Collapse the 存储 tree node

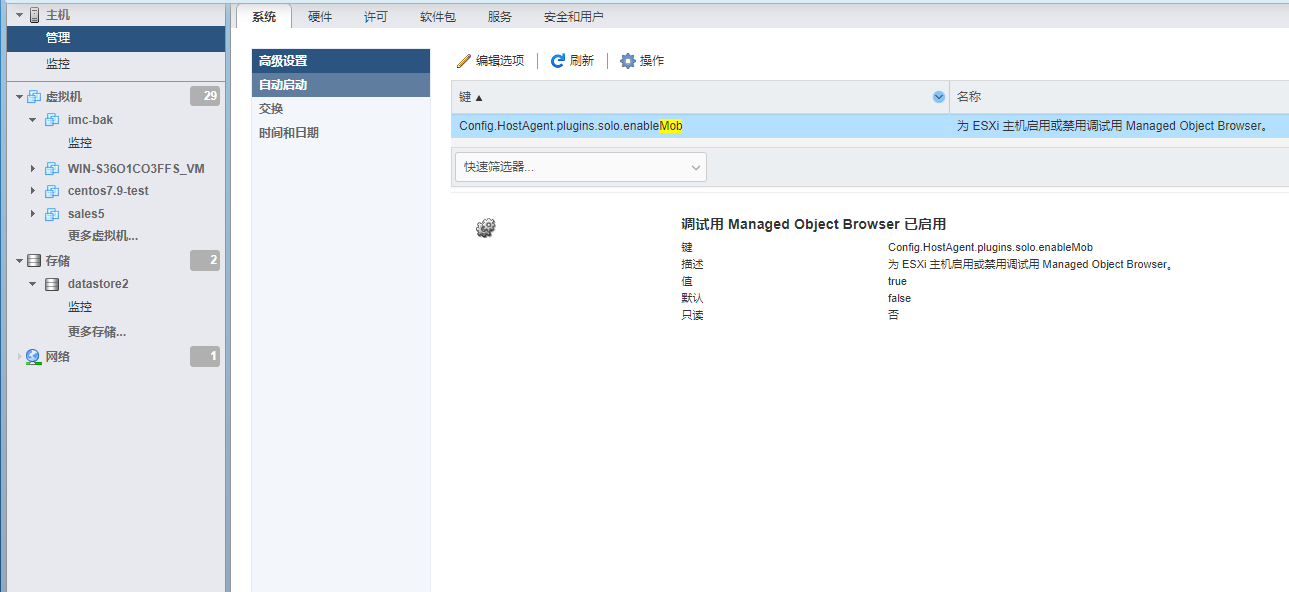[19, 261]
